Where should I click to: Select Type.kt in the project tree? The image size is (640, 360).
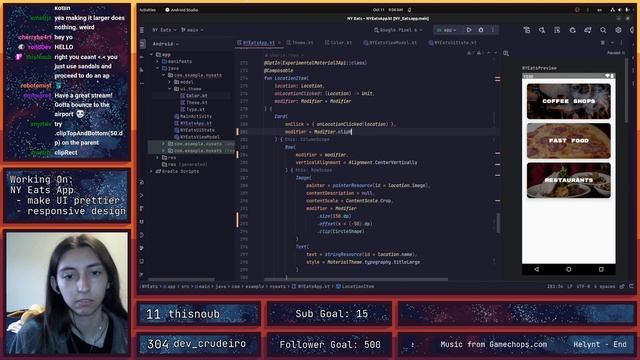tap(193, 109)
